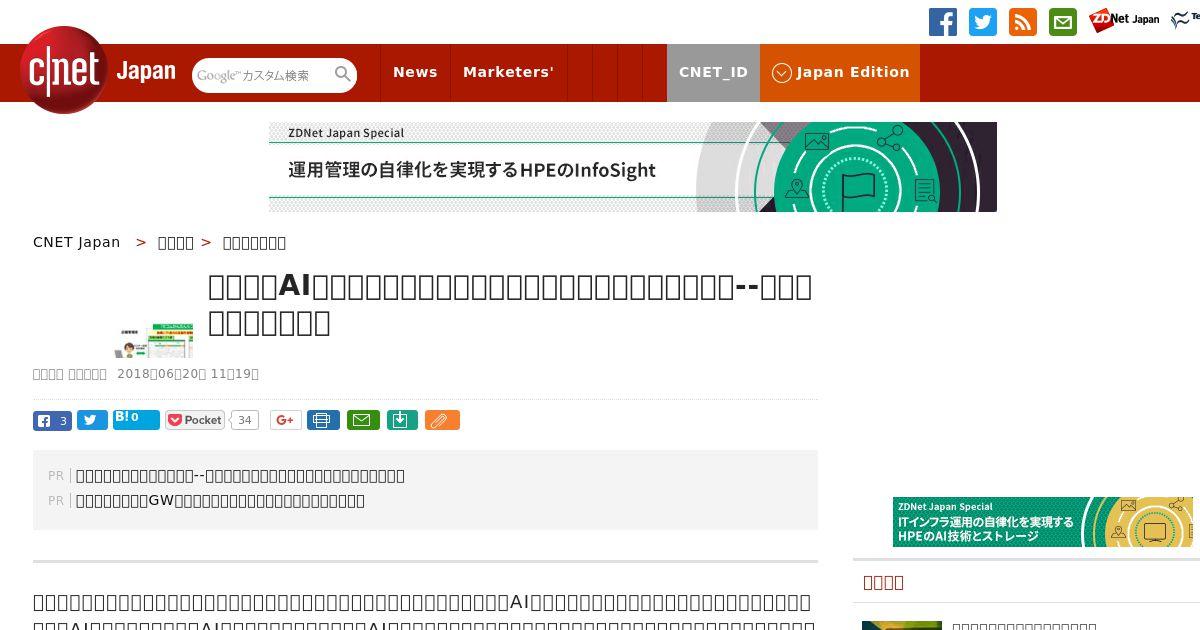Open the article thumbnail image
Viewport: 1200px width, 630px height.
pyautogui.click(x=154, y=340)
